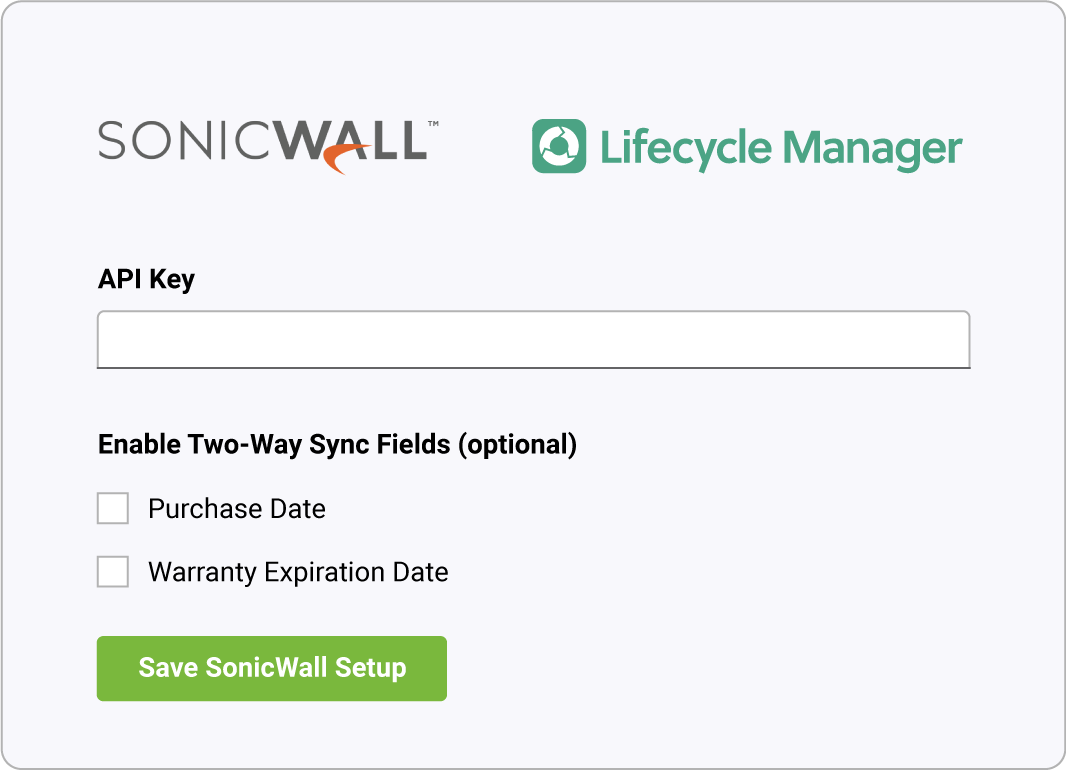Click the SonicWall logo
The height and width of the screenshot is (770, 1066).
[269, 147]
